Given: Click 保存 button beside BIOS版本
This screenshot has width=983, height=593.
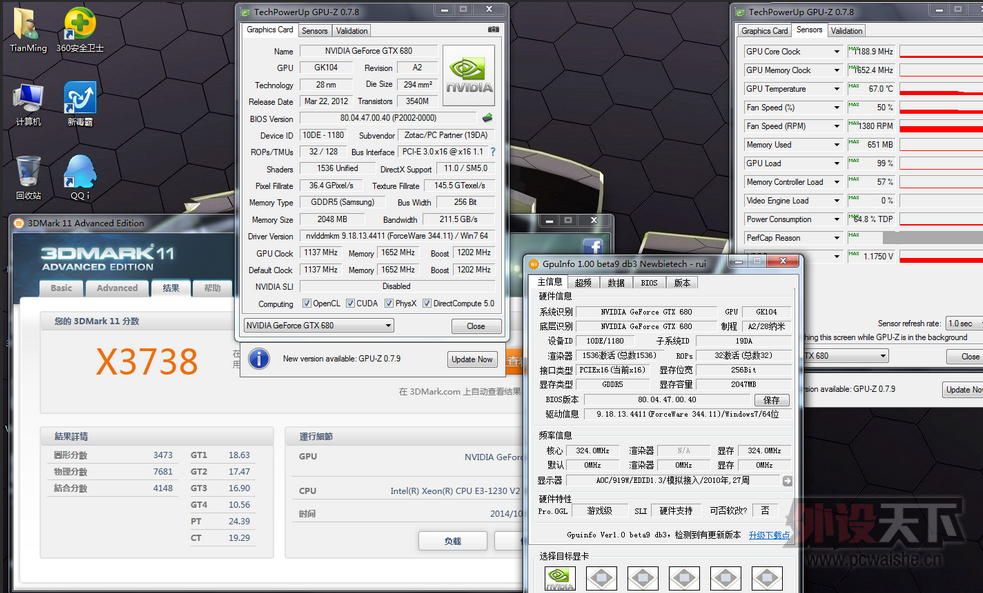Looking at the screenshot, I should [x=771, y=400].
